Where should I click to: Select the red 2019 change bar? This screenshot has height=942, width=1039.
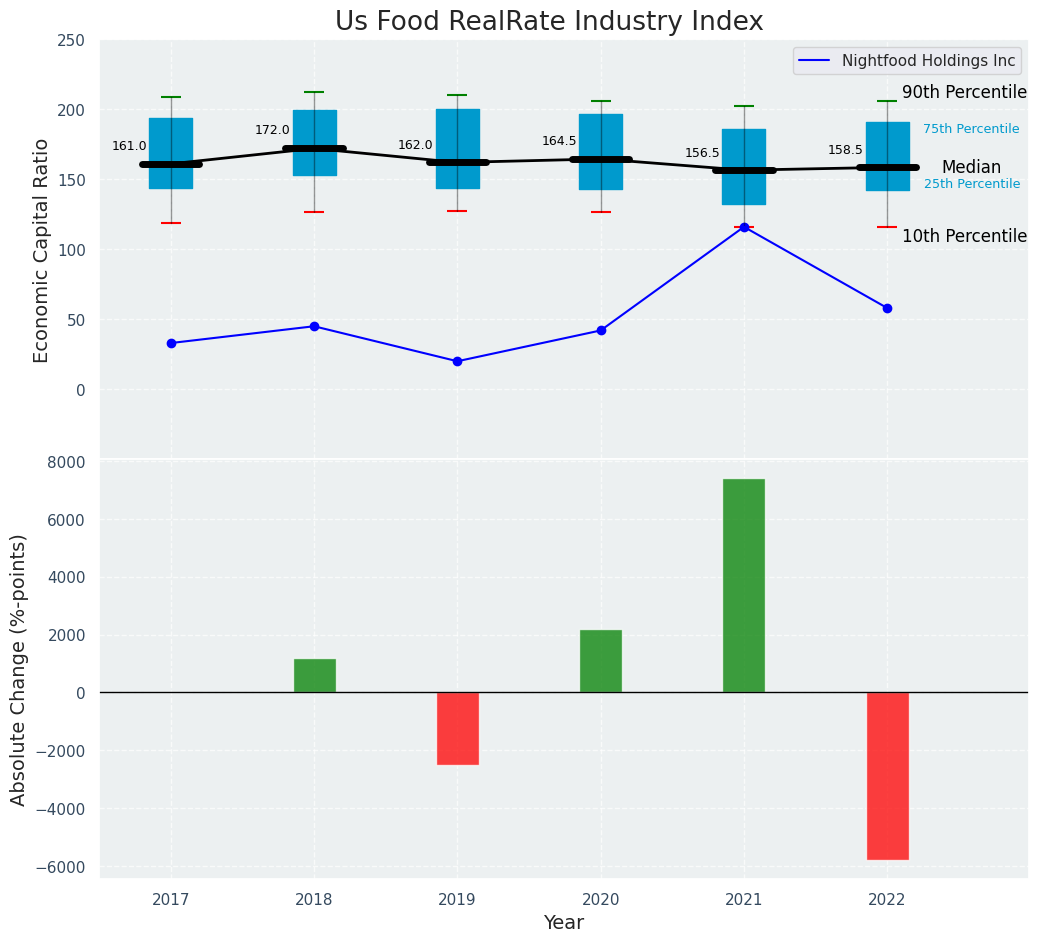click(457, 728)
